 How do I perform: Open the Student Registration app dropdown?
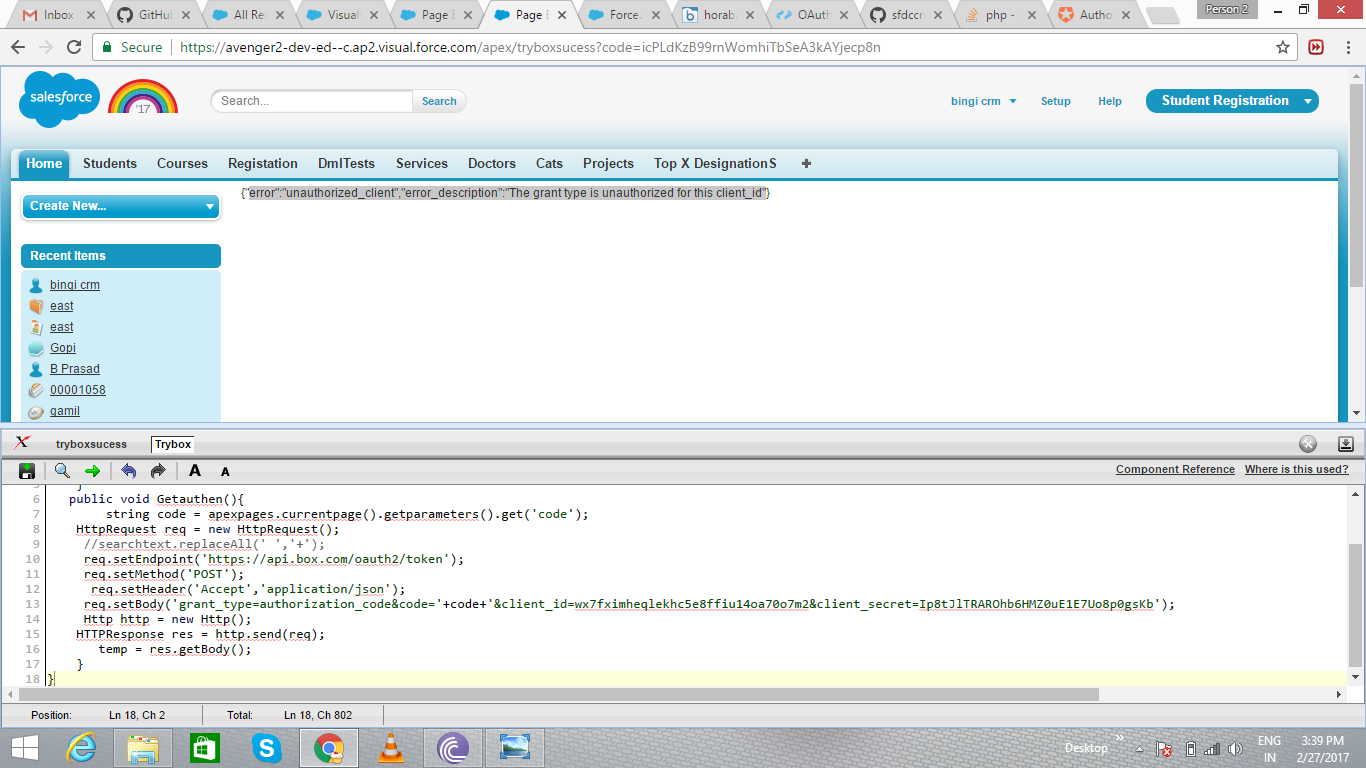1308,101
